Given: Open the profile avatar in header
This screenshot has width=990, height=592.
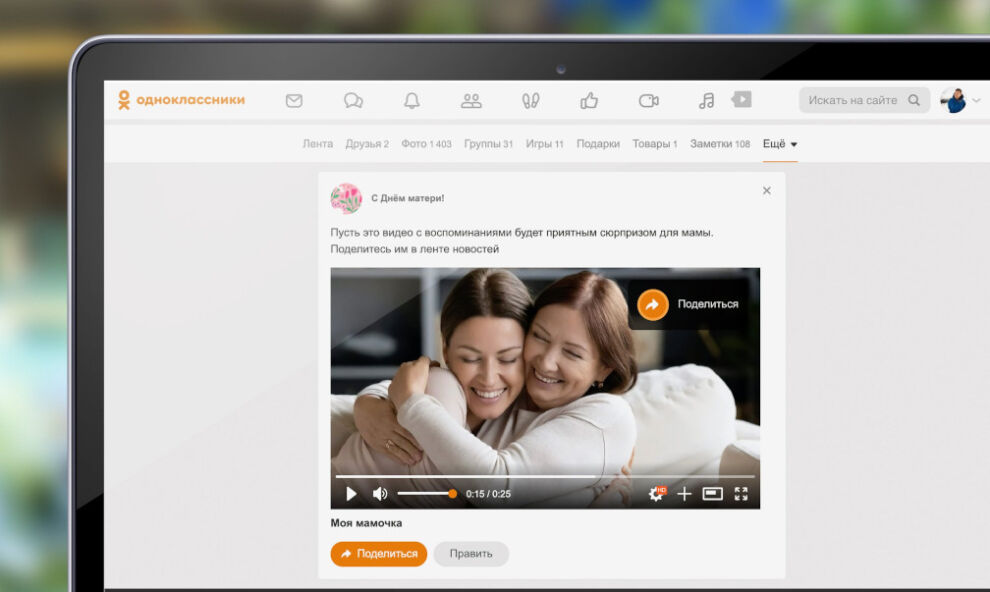Looking at the screenshot, I should 953,100.
